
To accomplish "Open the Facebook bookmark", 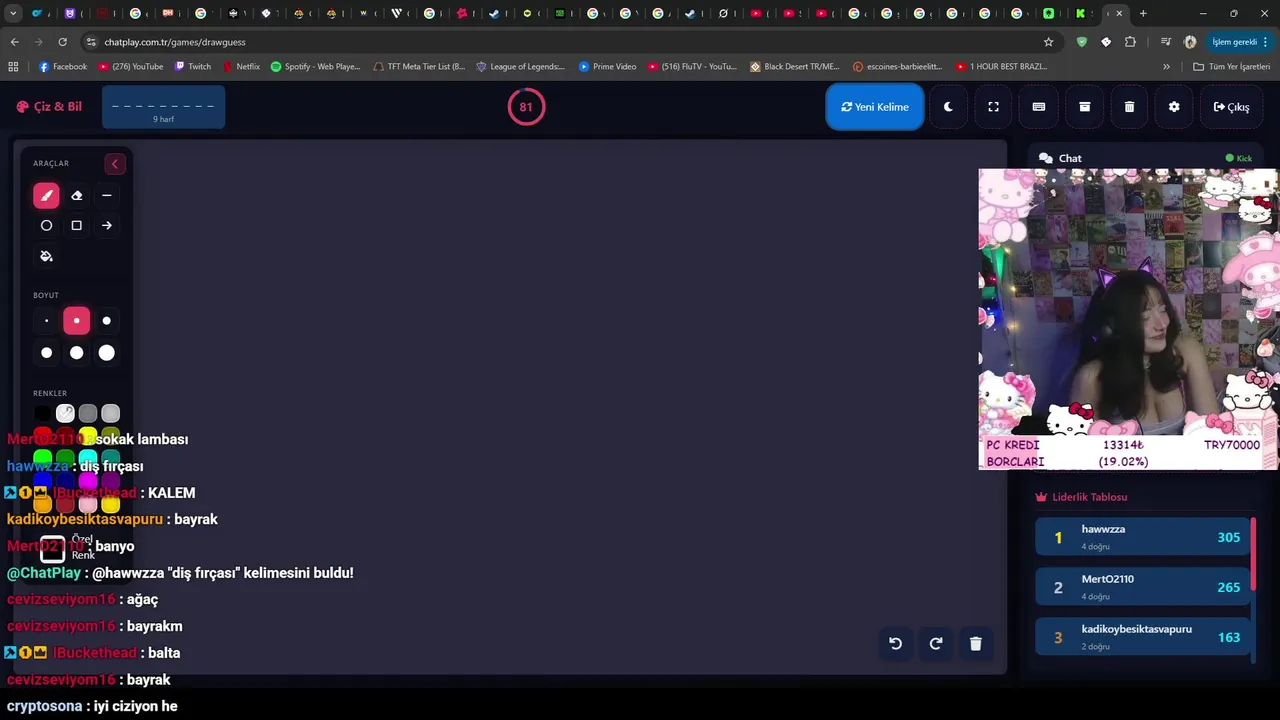I will point(62,67).
